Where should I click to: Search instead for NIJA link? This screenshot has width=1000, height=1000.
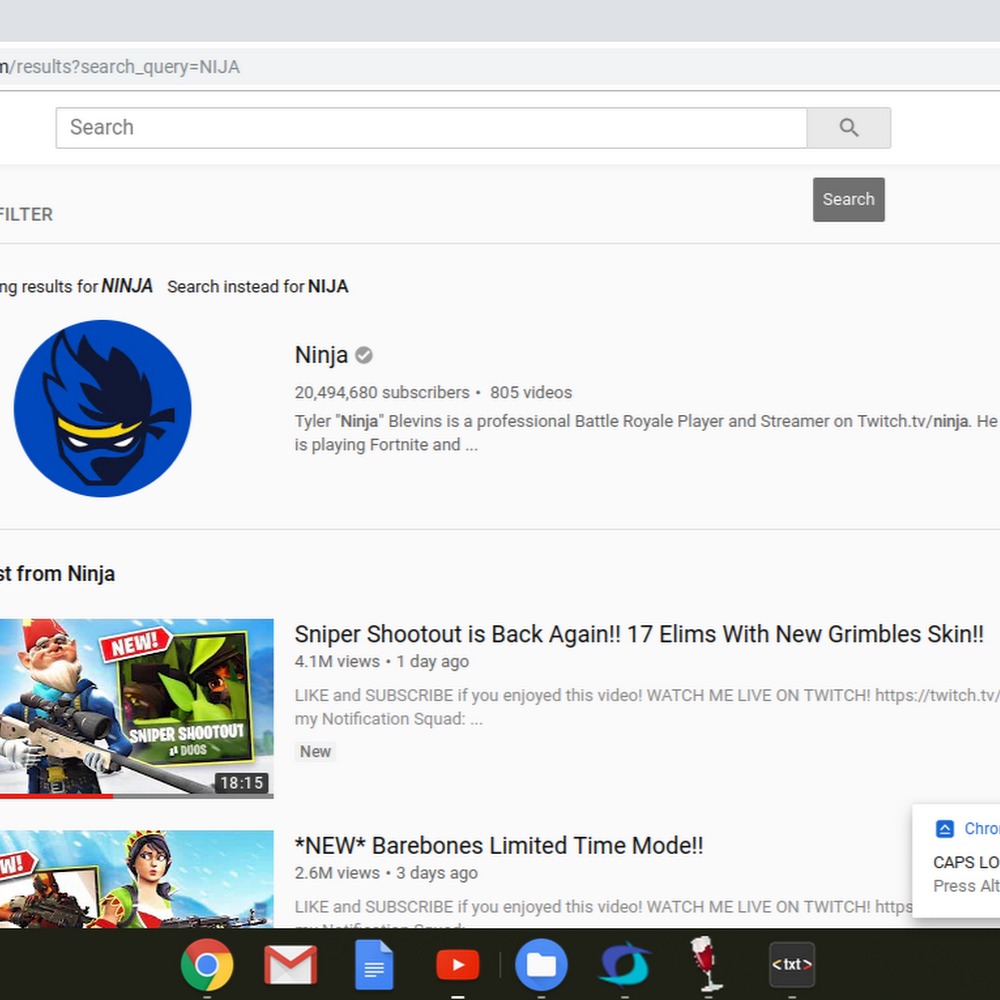pos(258,286)
